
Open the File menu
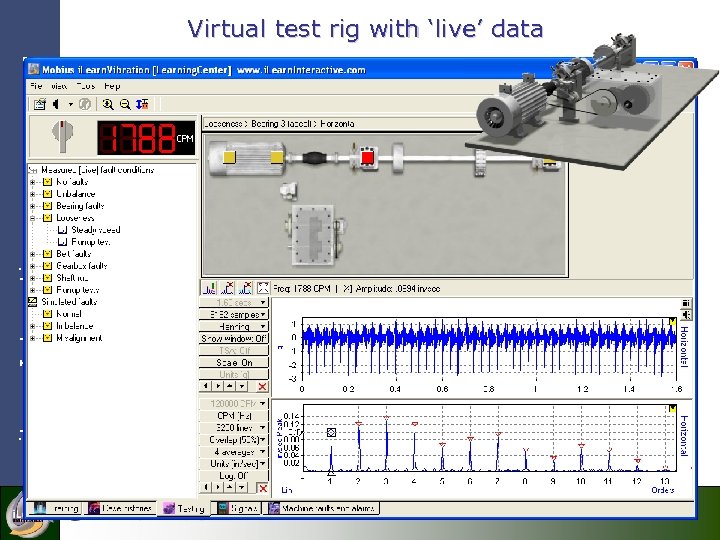(x=36, y=86)
